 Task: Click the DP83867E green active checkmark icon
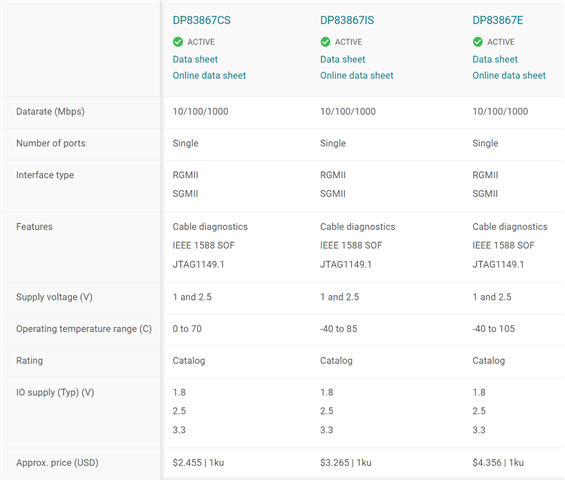[478, 42]
